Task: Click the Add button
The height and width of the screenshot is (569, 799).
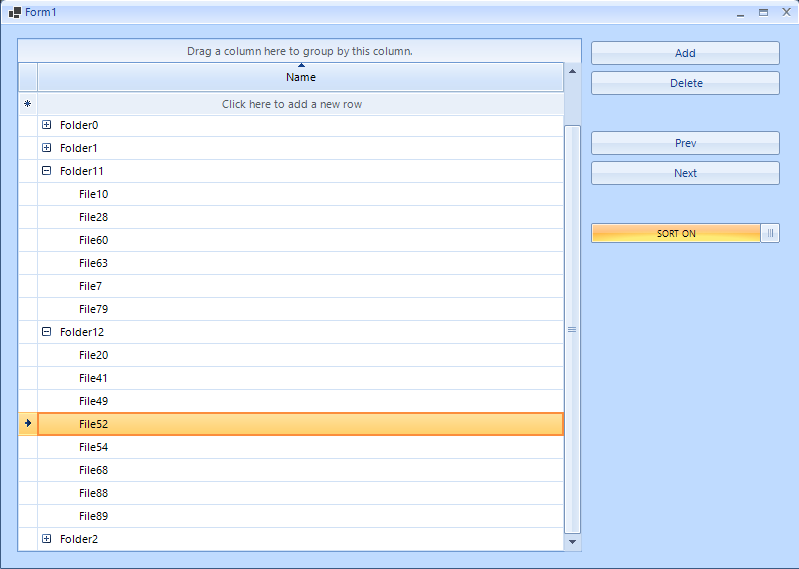Action: click(x=685, y=53)
